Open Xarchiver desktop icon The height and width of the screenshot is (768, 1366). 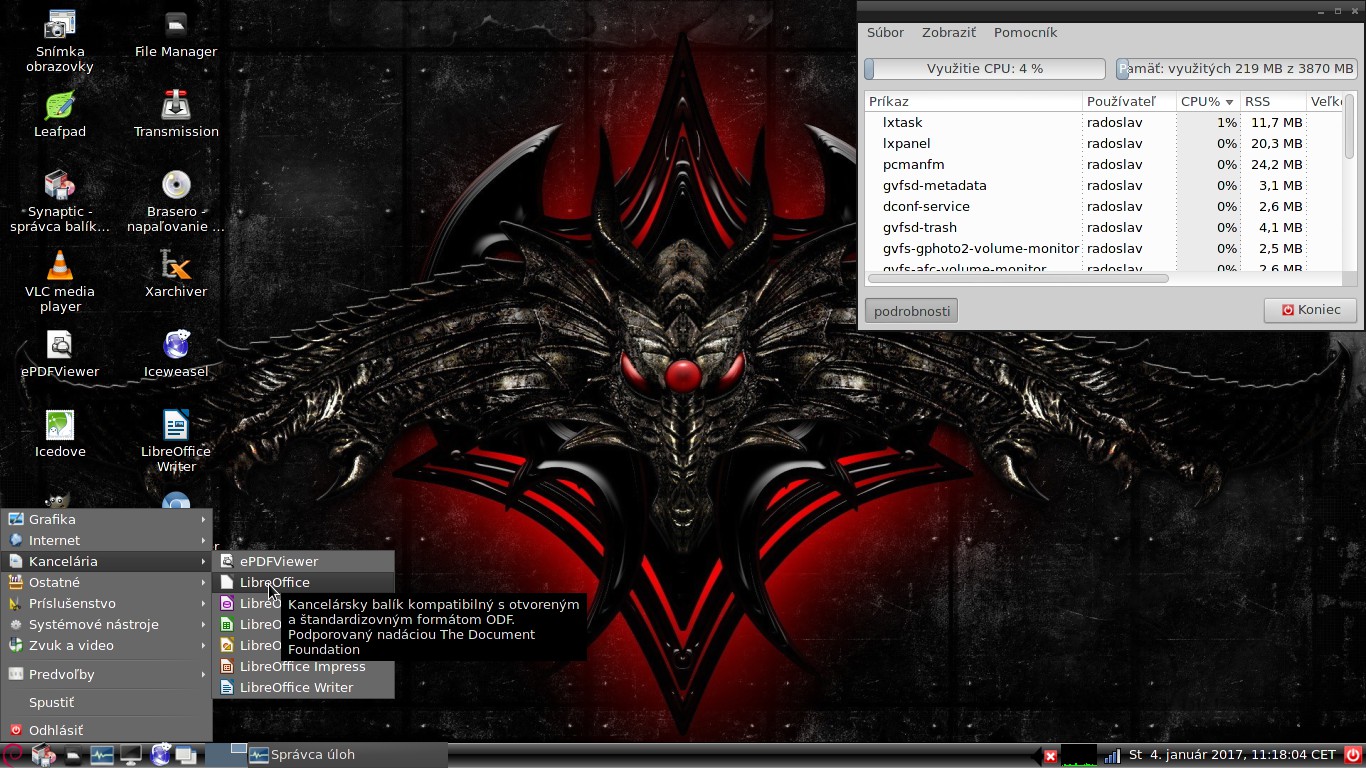coord(176,274)
